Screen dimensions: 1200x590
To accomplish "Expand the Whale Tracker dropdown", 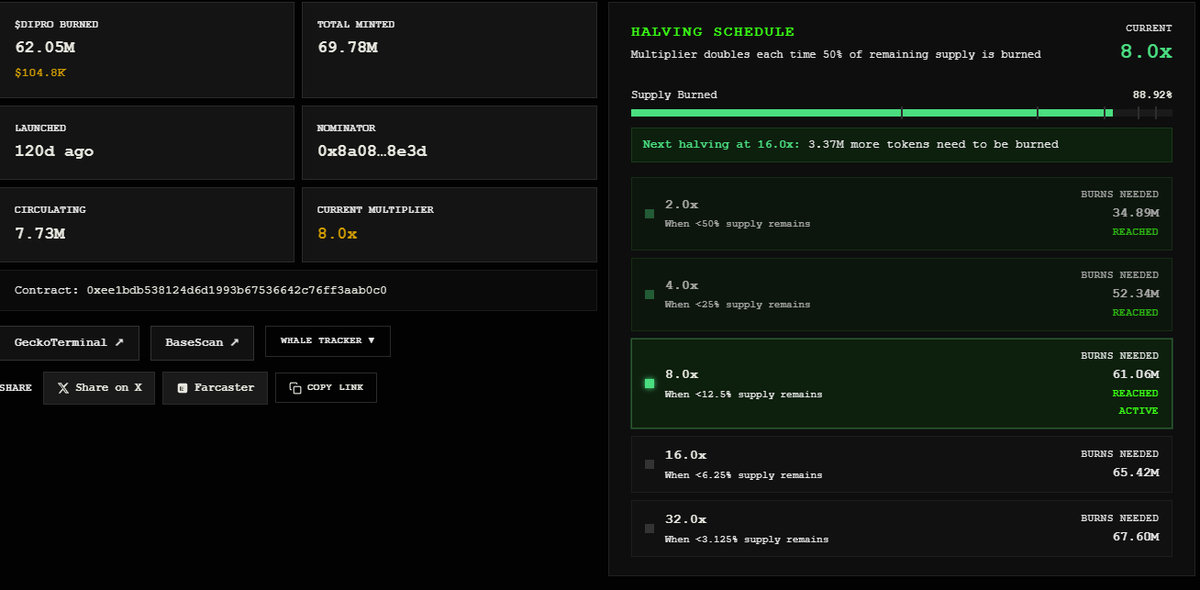I will [328, 341].
